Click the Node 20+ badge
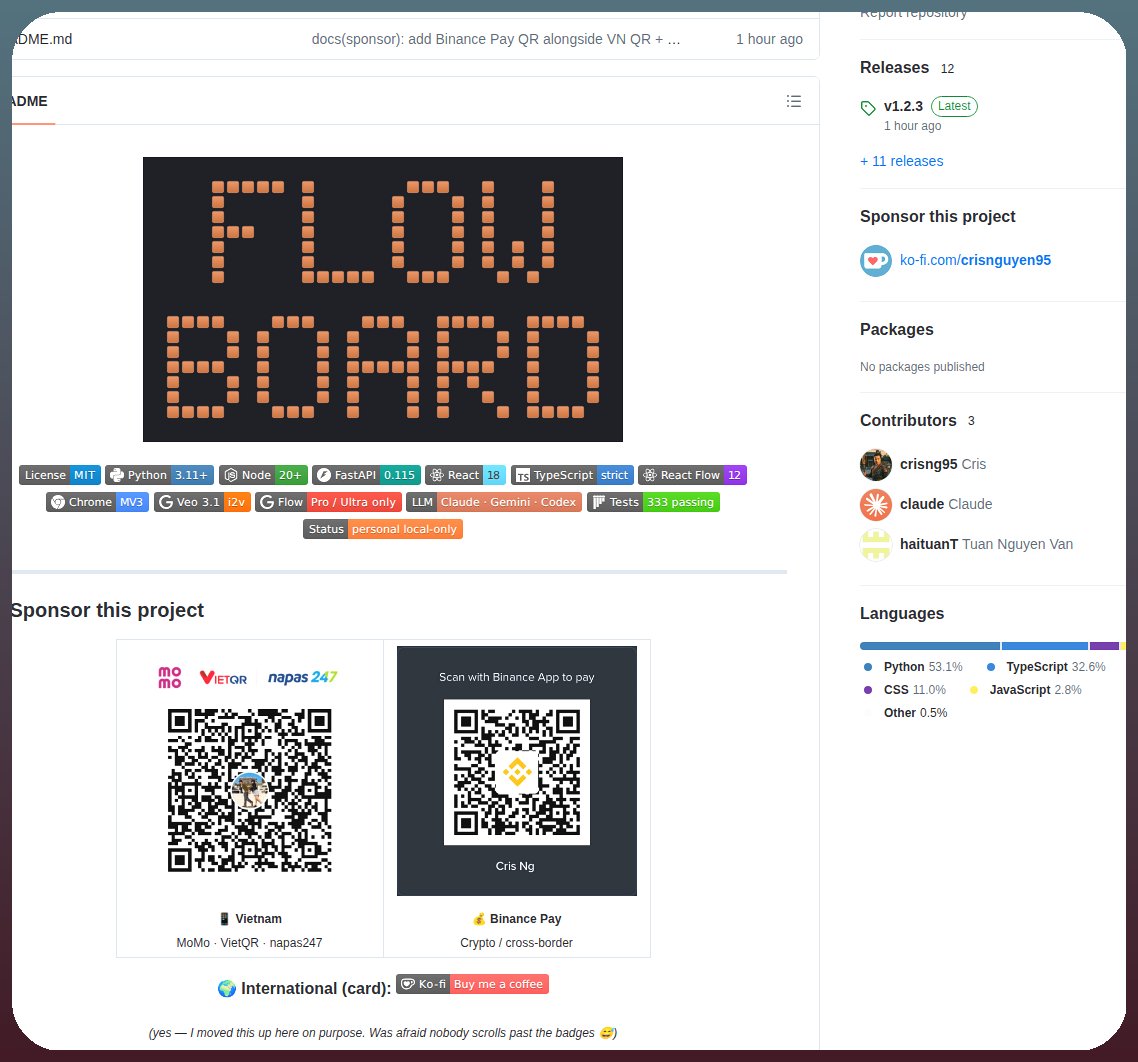The width and height of the screenshot is (1138, 1062). click(263, 475)
